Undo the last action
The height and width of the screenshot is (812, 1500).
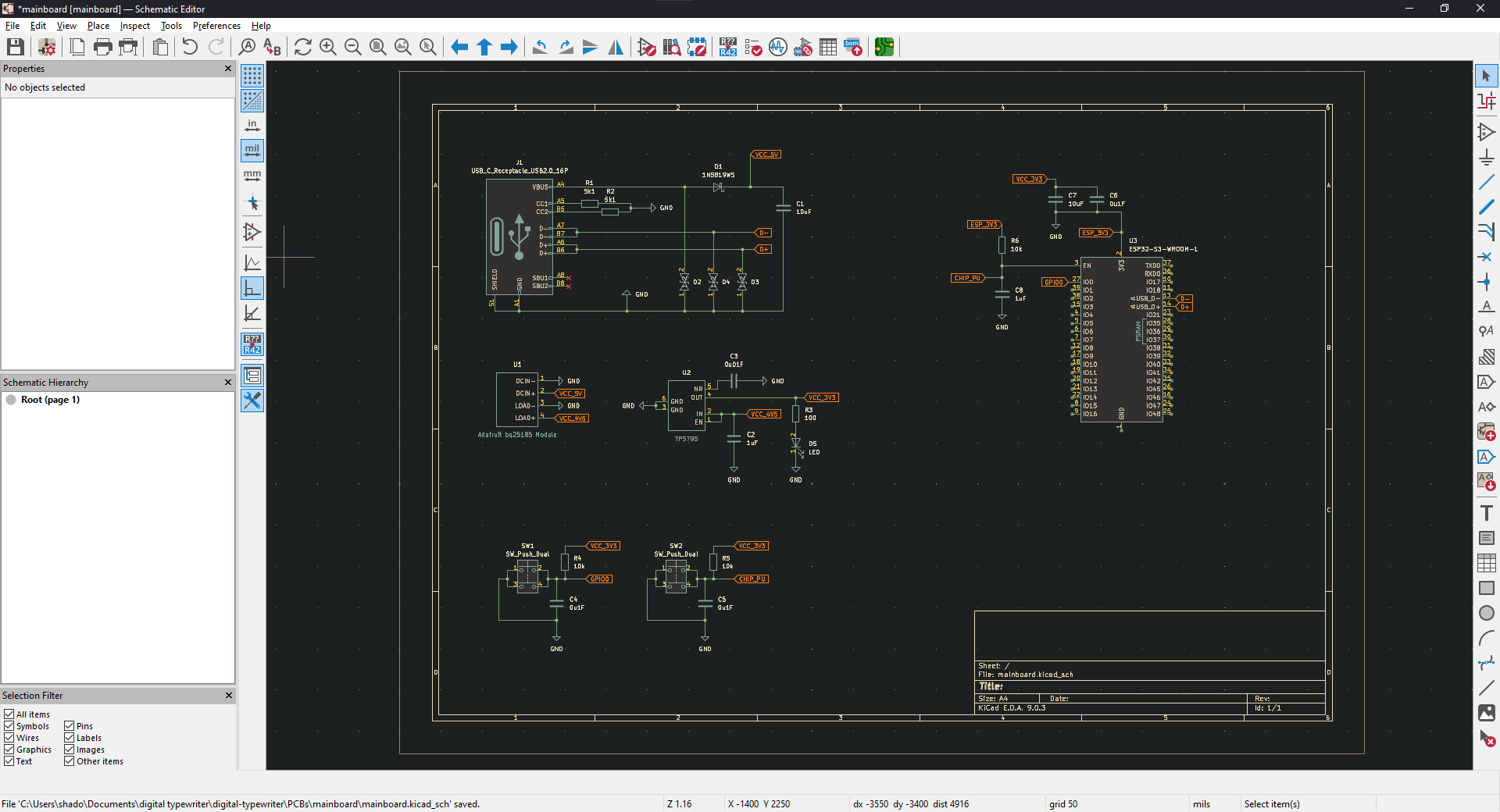[188, 47]
